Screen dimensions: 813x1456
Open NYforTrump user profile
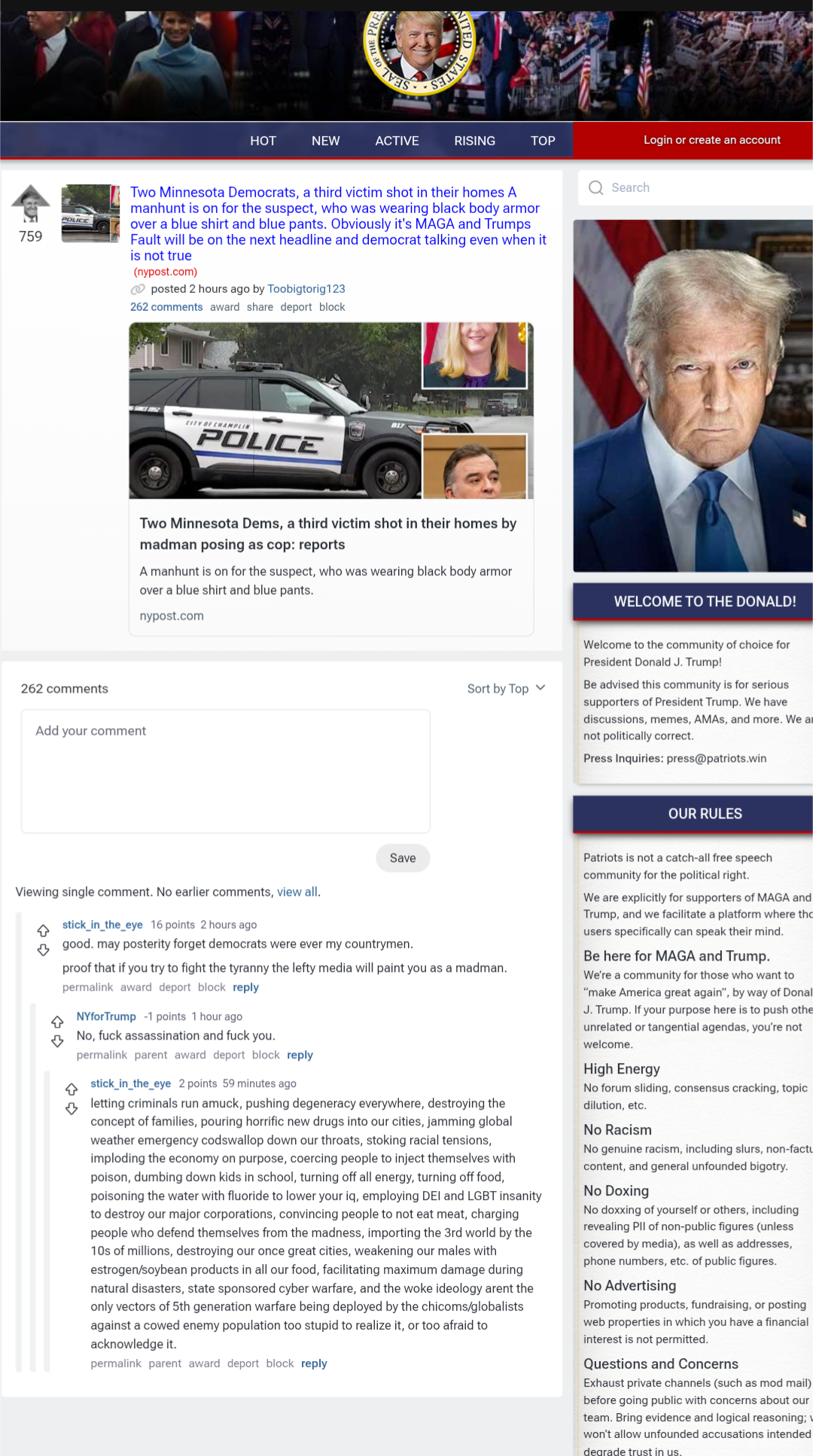click(x=106, y=1016)
